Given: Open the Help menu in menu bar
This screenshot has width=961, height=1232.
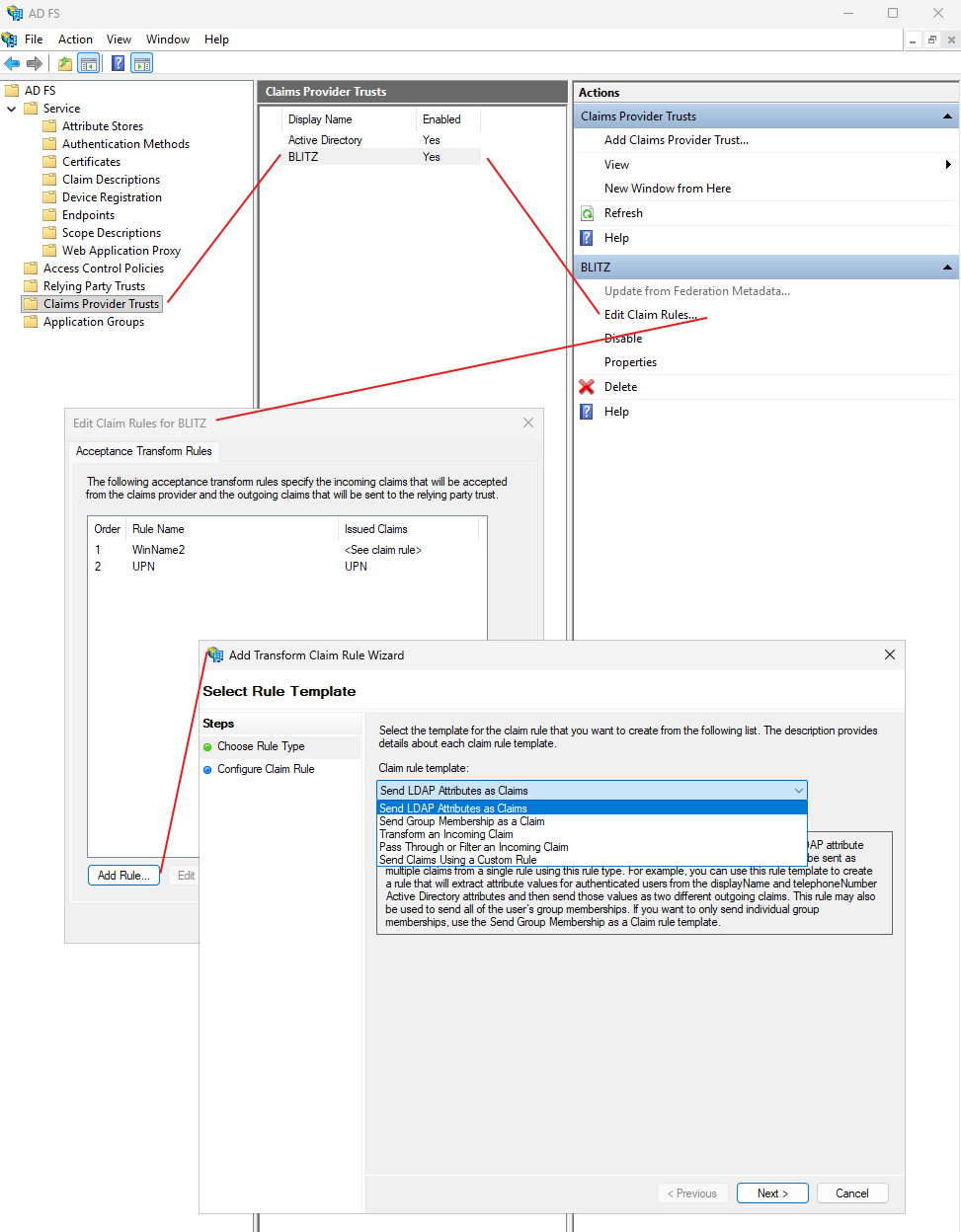Looking at the screenshot, I should tap(216, 39).
